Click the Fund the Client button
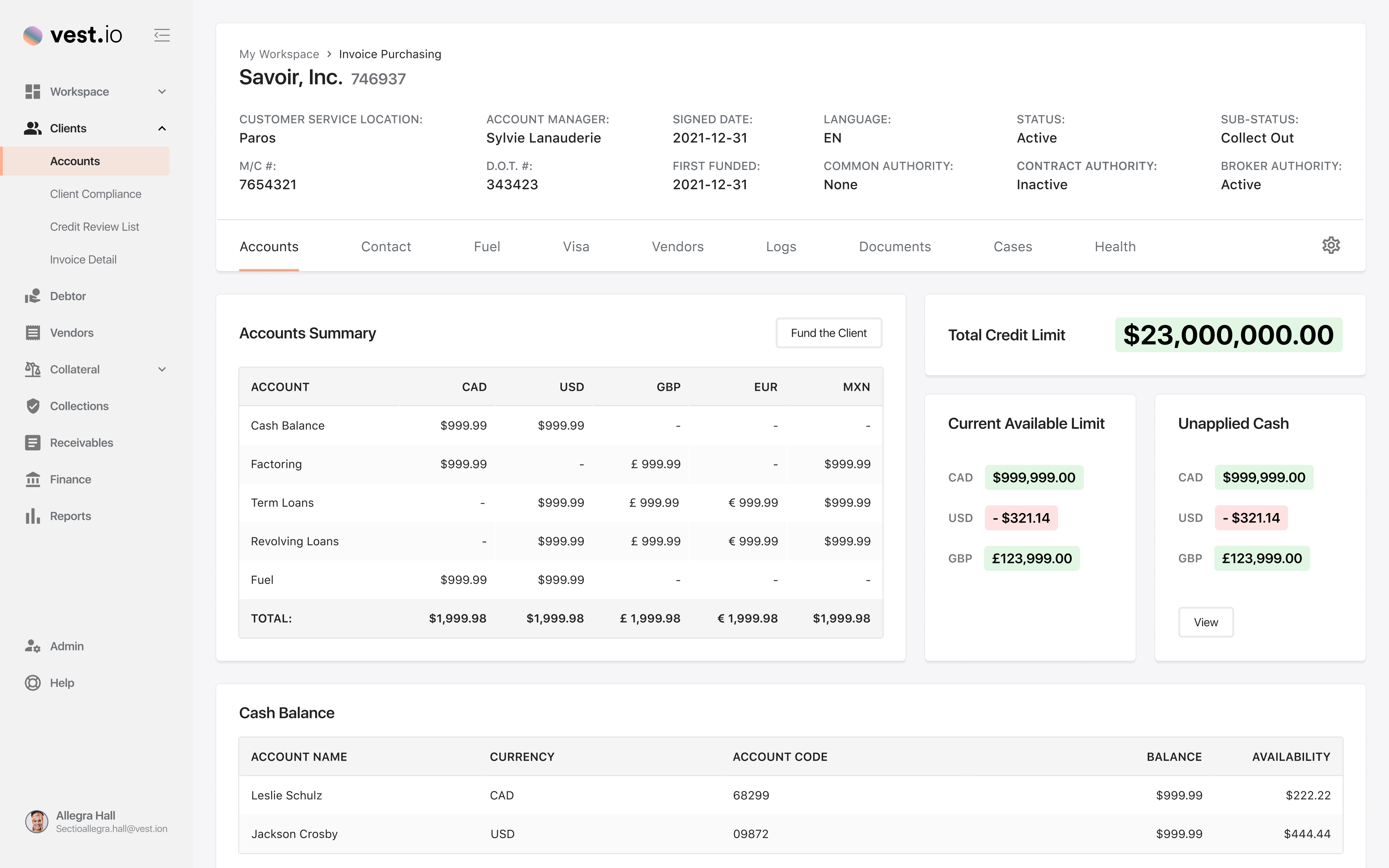The image size is (1389, 868). tap(828, 333)
